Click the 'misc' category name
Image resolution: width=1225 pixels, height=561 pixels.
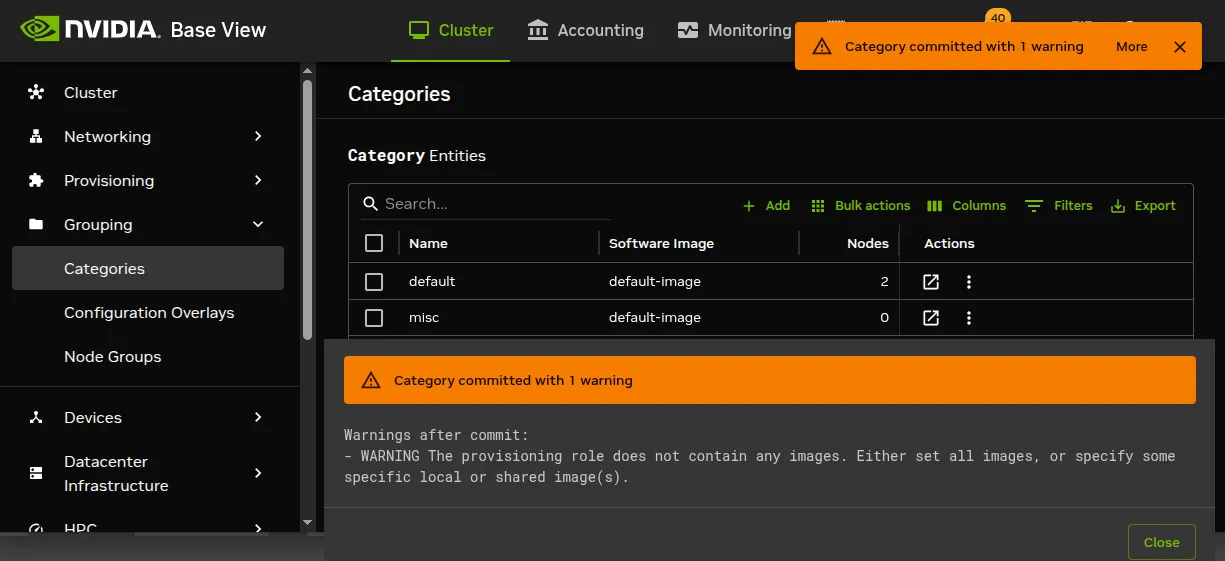(x=424, y=318)
